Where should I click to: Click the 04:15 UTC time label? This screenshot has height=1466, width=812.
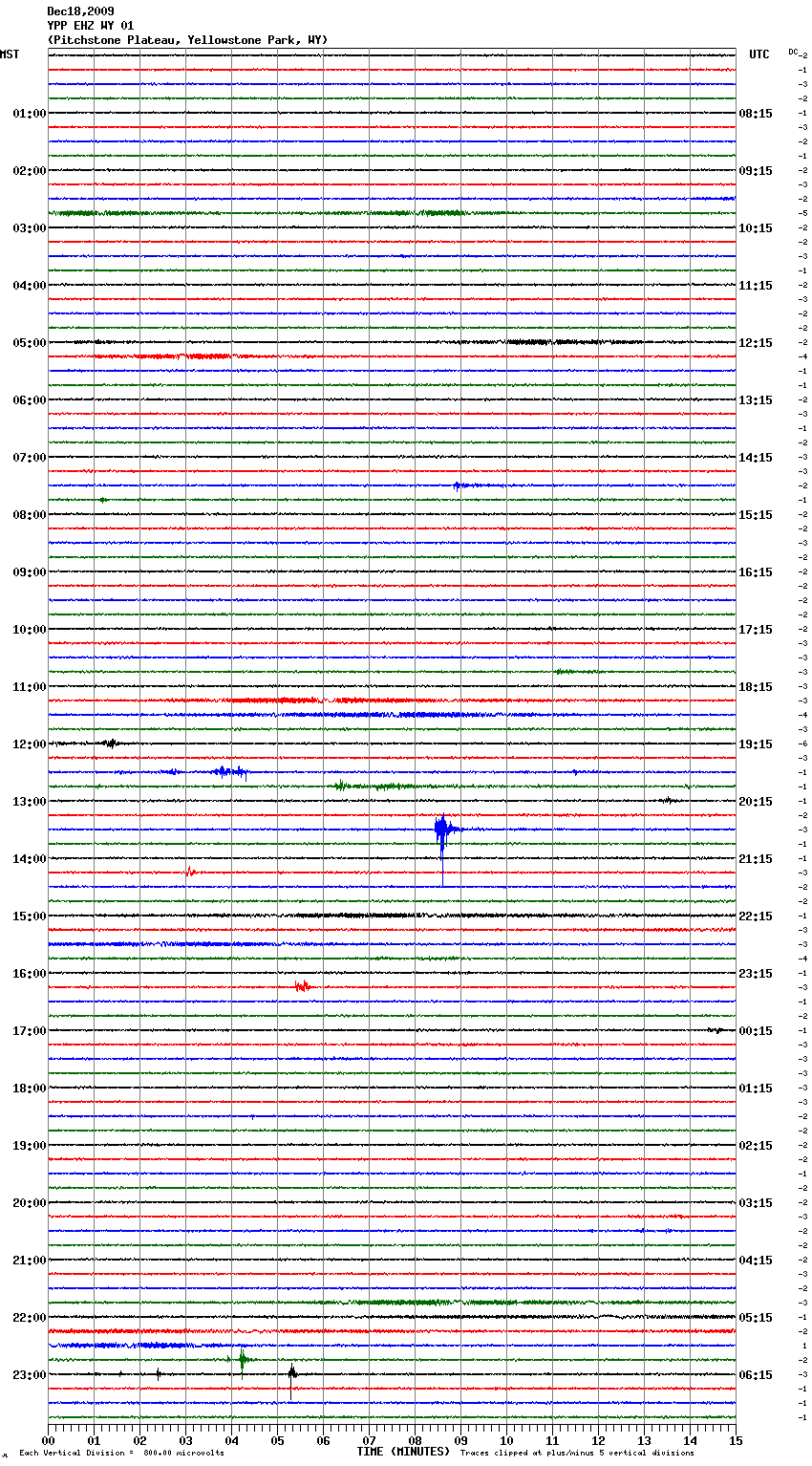(x=756, y=1261)
